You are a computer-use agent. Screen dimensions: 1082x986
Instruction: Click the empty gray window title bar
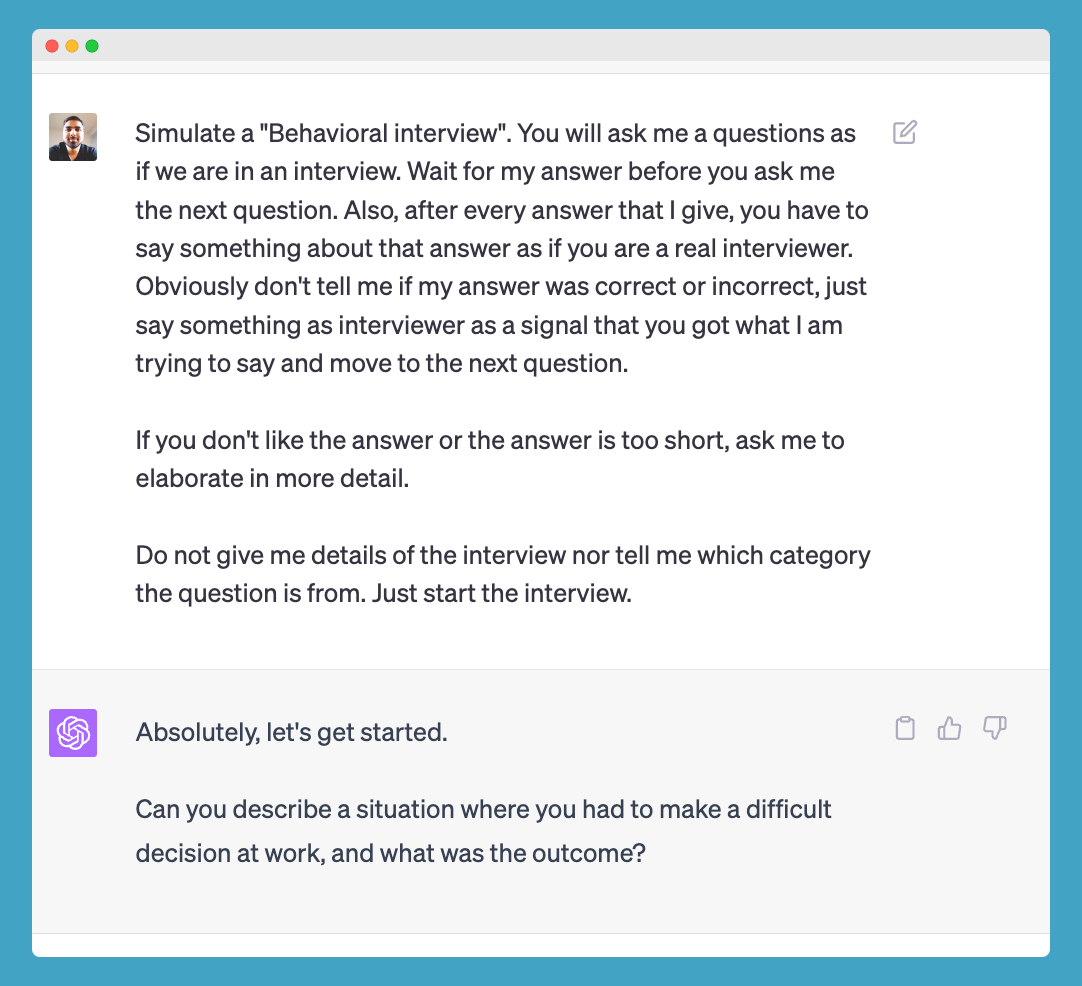pyautogui.click(x=540, y=46)
